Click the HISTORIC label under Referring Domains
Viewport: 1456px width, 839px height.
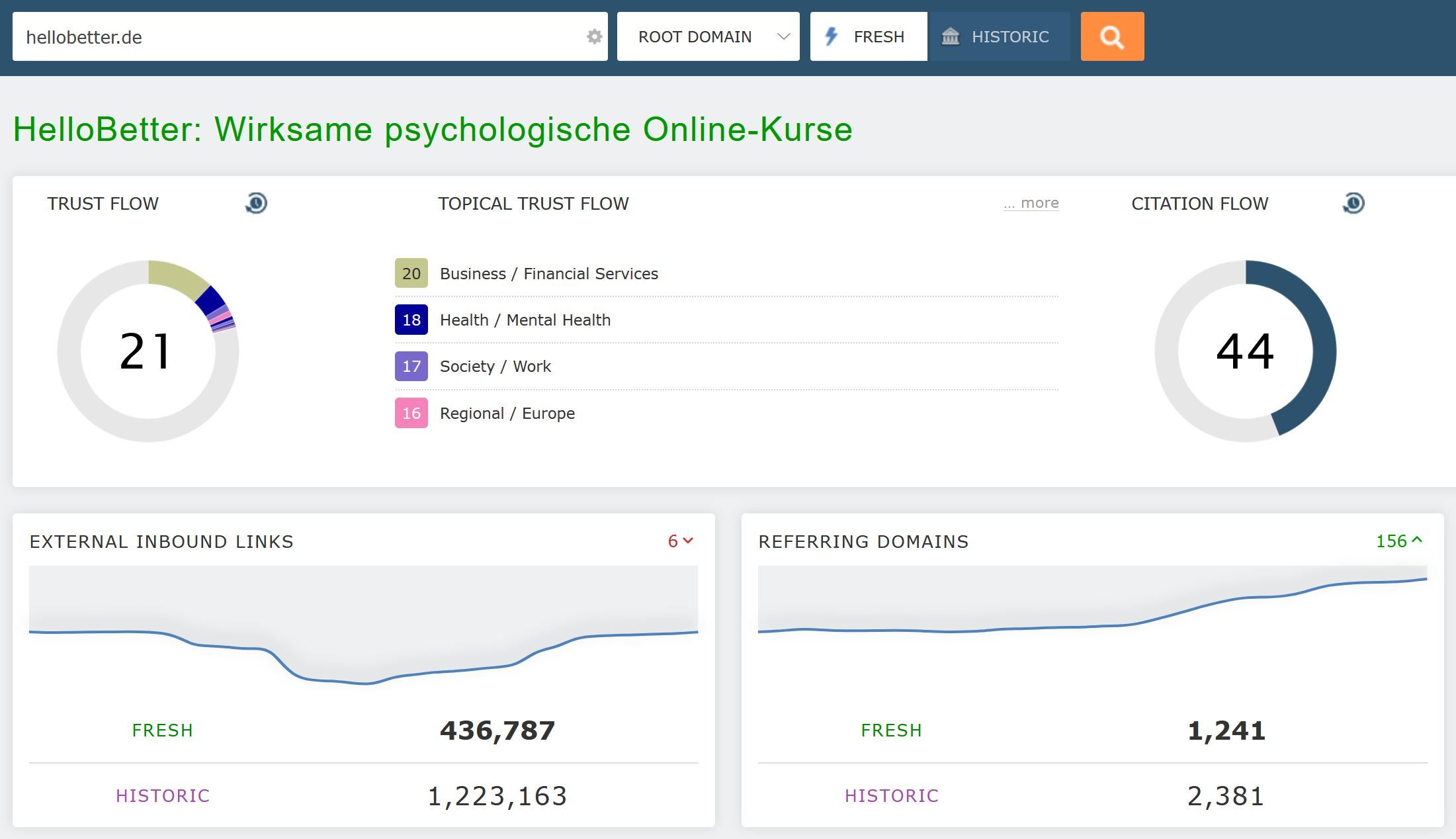[892, 796]
